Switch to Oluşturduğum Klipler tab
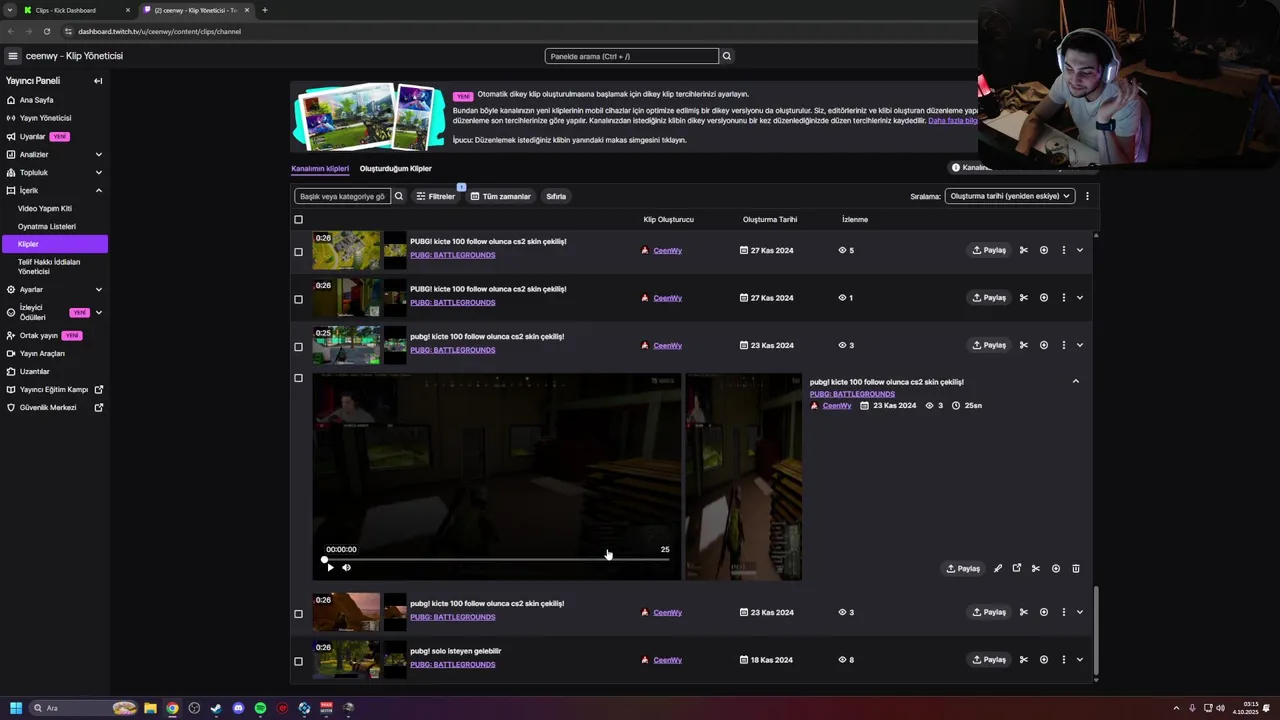 [396, 169]
